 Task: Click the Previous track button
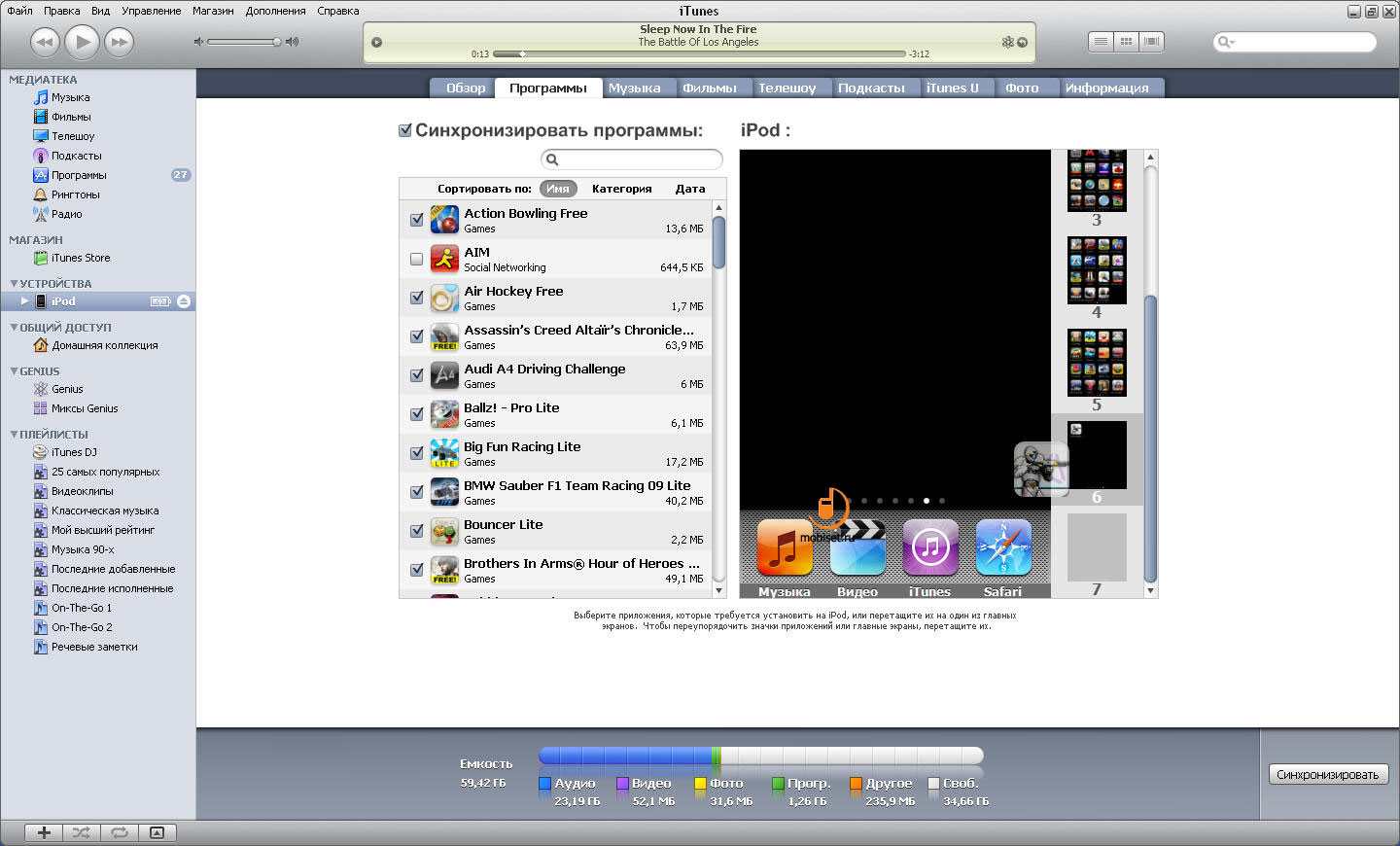tap(45, 42)
